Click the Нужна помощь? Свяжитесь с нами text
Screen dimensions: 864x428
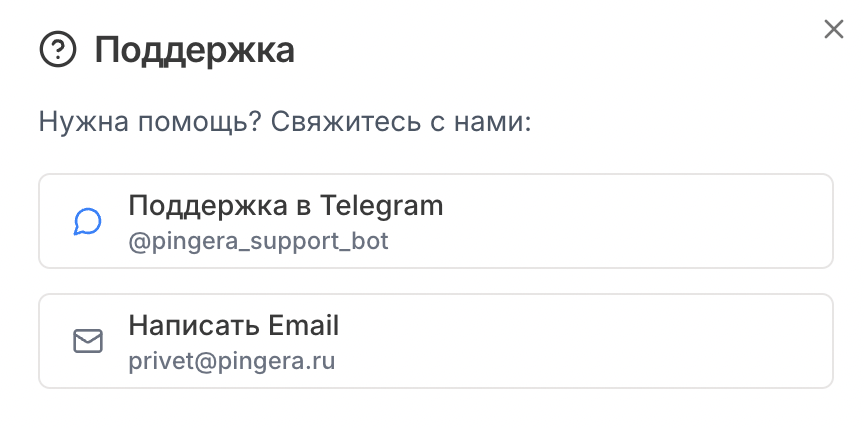[x=285, y=122]
